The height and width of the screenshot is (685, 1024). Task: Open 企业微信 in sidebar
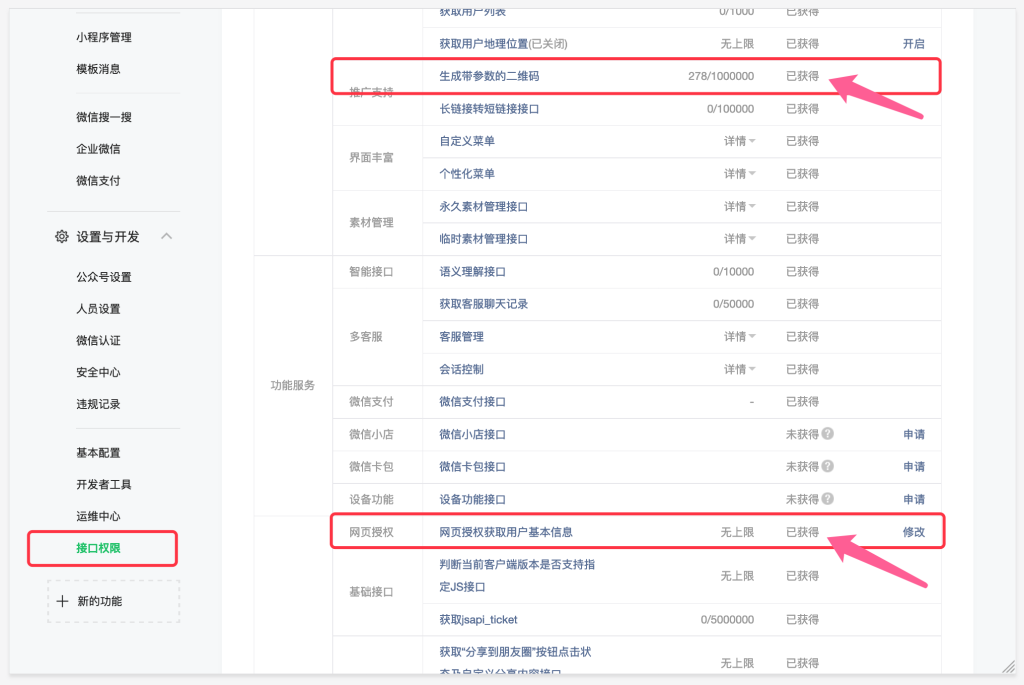[x=98, y=148]
